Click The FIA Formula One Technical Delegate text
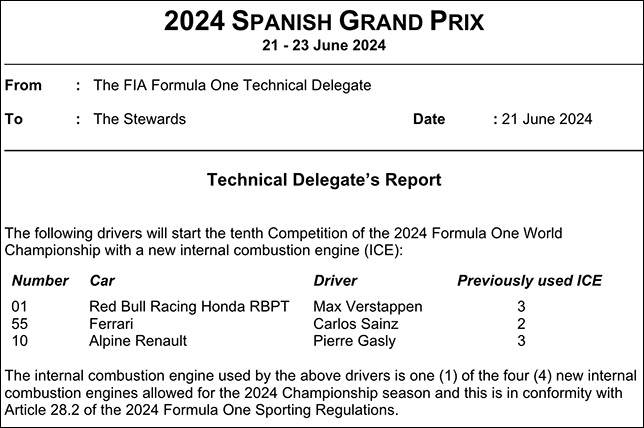 point(232,86)
